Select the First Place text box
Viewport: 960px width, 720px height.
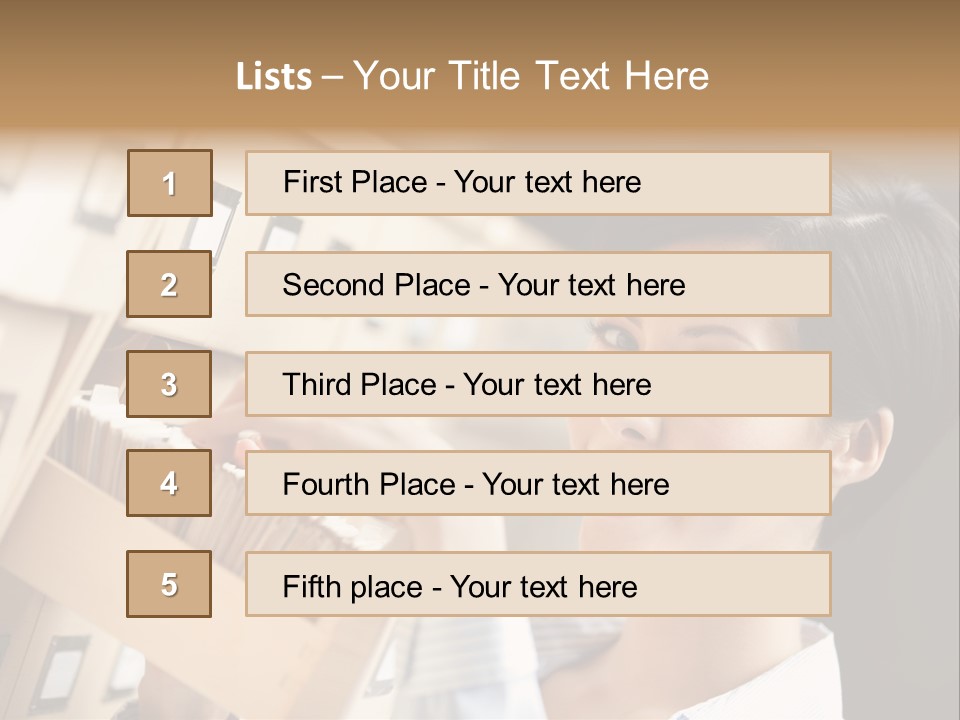[538, 183]
